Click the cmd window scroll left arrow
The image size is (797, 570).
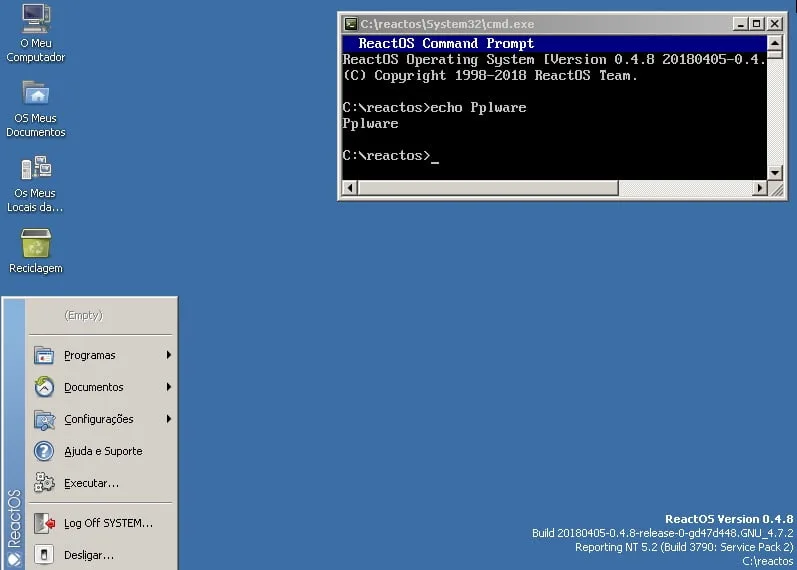coord(350,188)
